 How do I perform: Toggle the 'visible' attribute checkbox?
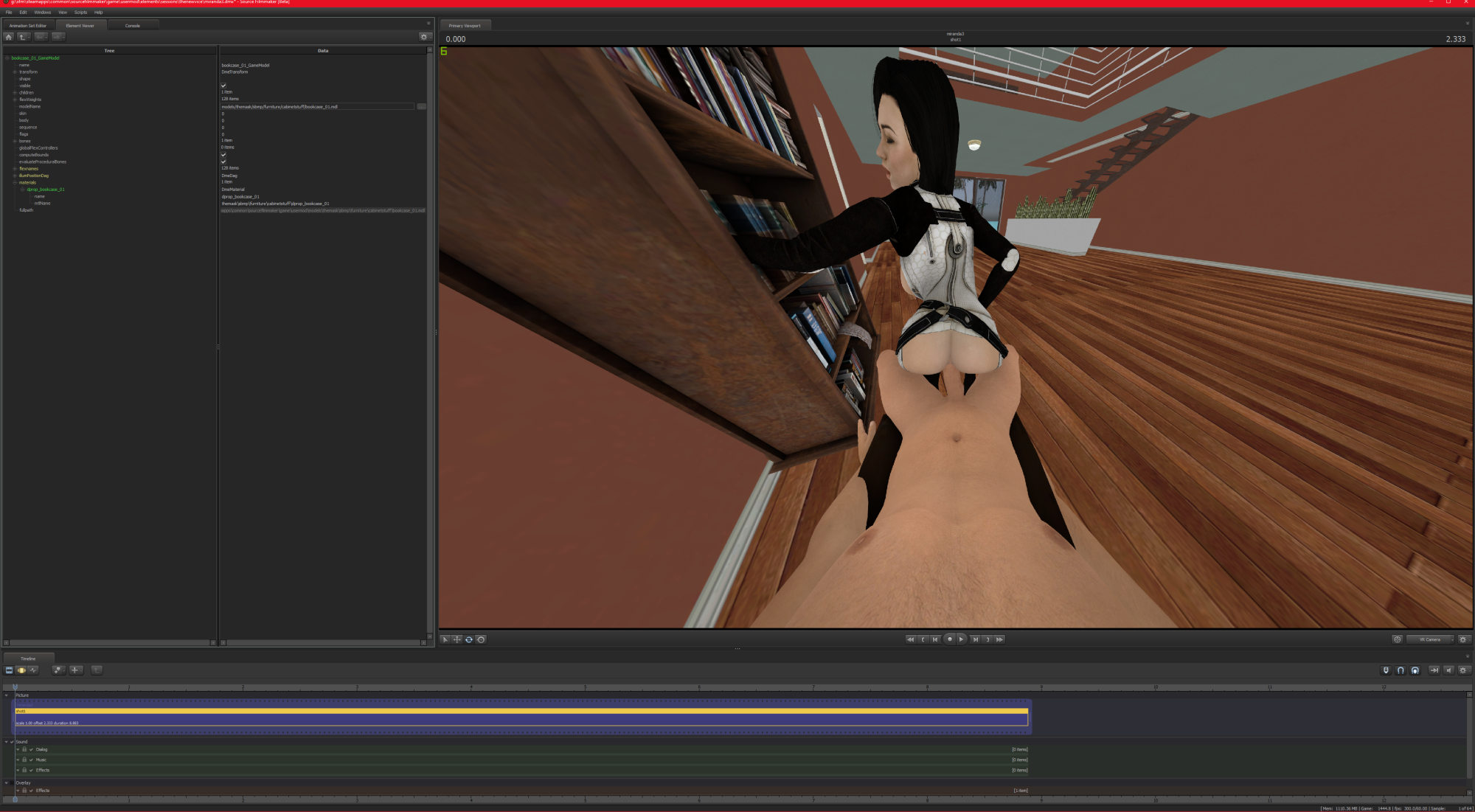(x=223, y=86)
